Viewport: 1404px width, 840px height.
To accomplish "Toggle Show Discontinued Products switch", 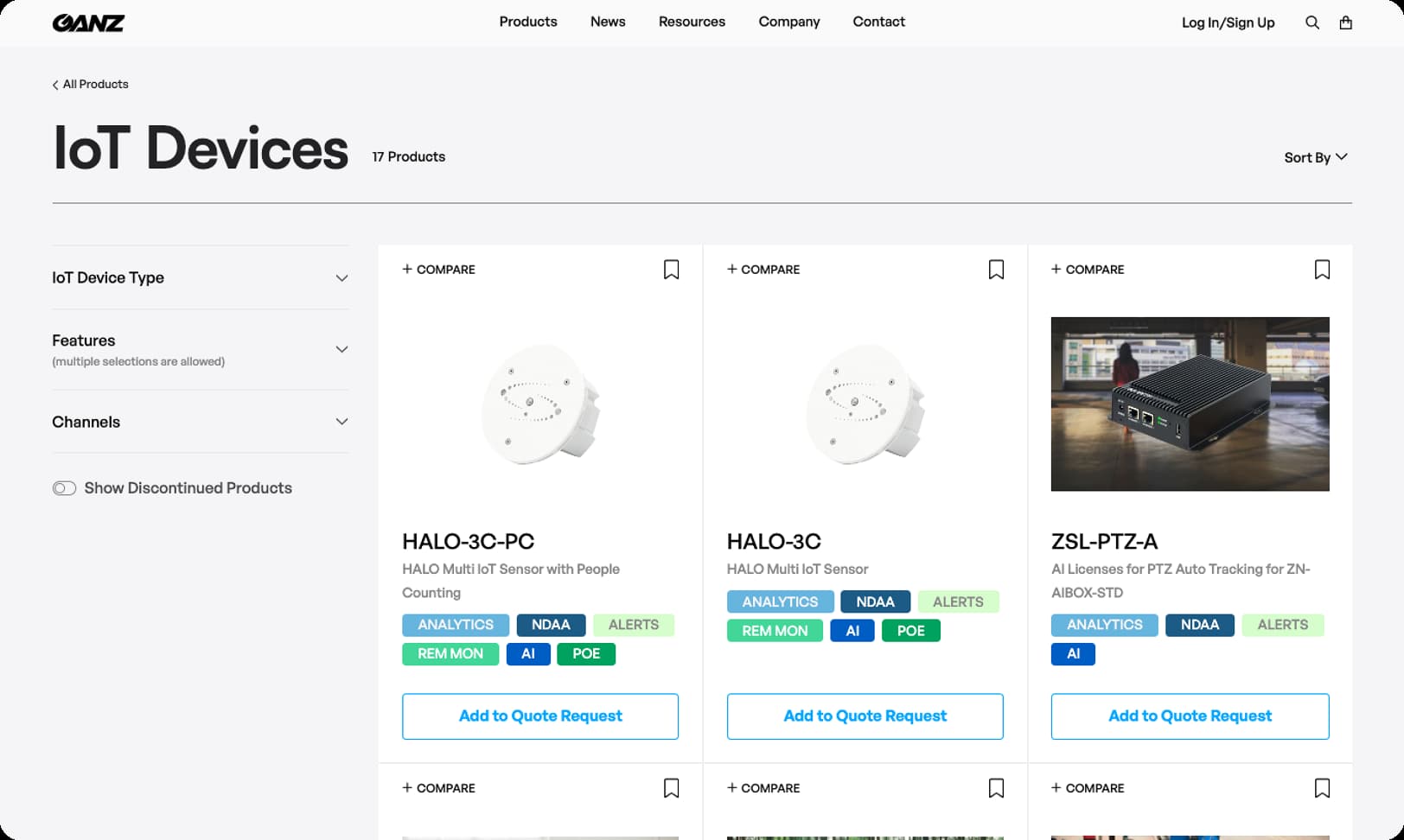I will click(64, 488).
